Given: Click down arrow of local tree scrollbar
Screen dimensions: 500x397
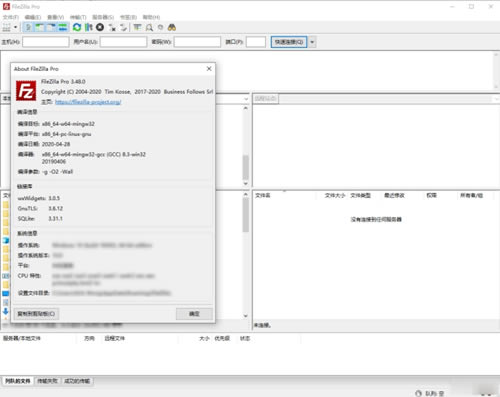Looking at the screenshot, I should click(x=246, y=183).
